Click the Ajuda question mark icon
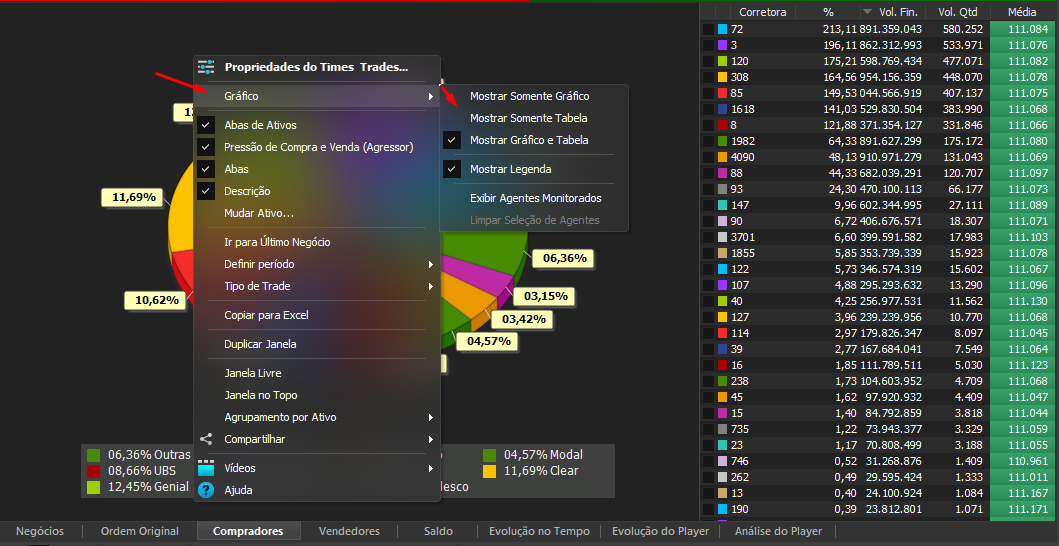 pos(206,490)
